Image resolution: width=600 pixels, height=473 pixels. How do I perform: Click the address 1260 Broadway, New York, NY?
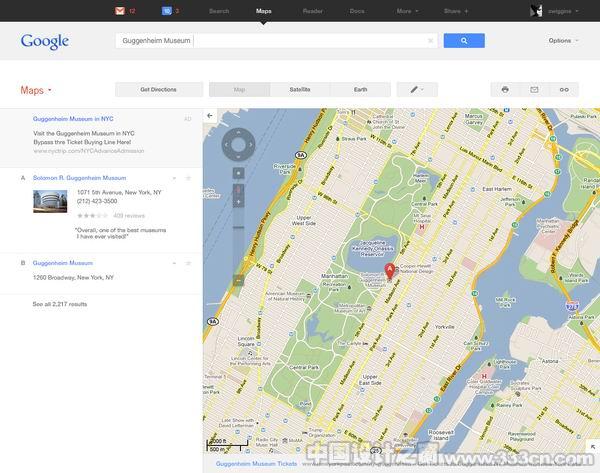point(73,277)
